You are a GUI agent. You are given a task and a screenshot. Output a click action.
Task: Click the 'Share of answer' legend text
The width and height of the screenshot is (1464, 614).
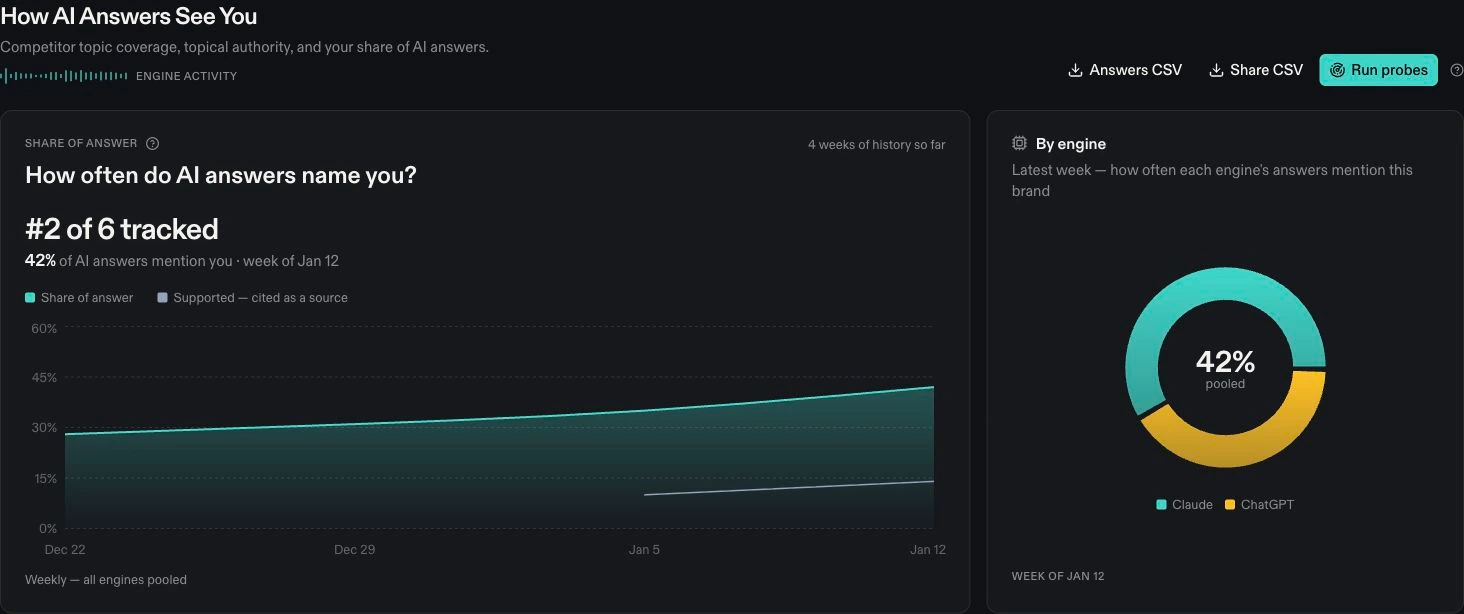pyautogui.click(x=87, y=298)
